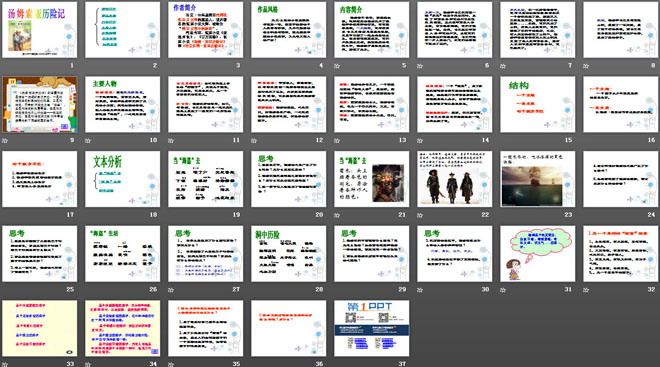Click the transition star under slide 27
Screen dimensions: 660x367
[171, 290]
